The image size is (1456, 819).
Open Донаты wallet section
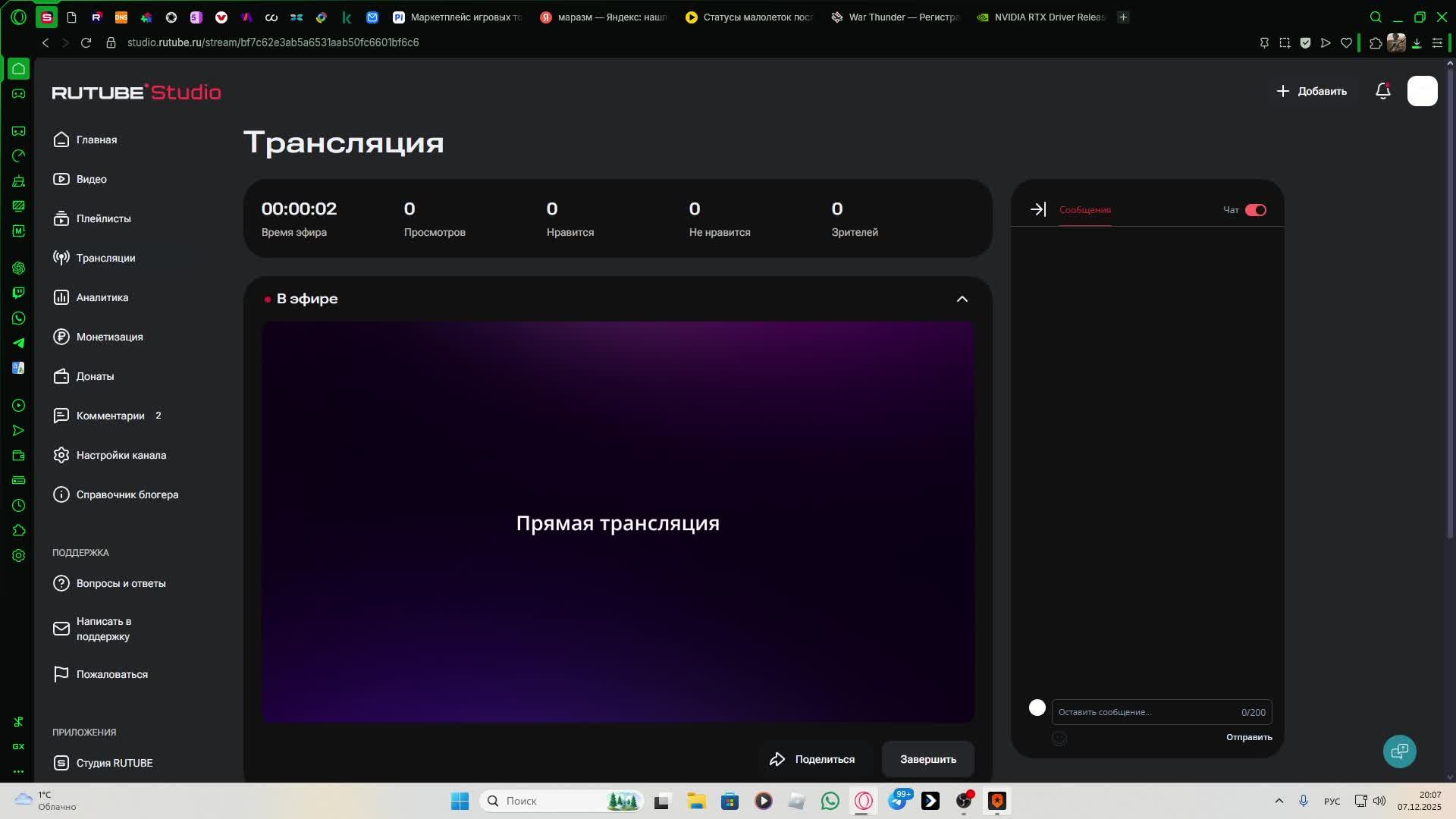click(94, 376)
